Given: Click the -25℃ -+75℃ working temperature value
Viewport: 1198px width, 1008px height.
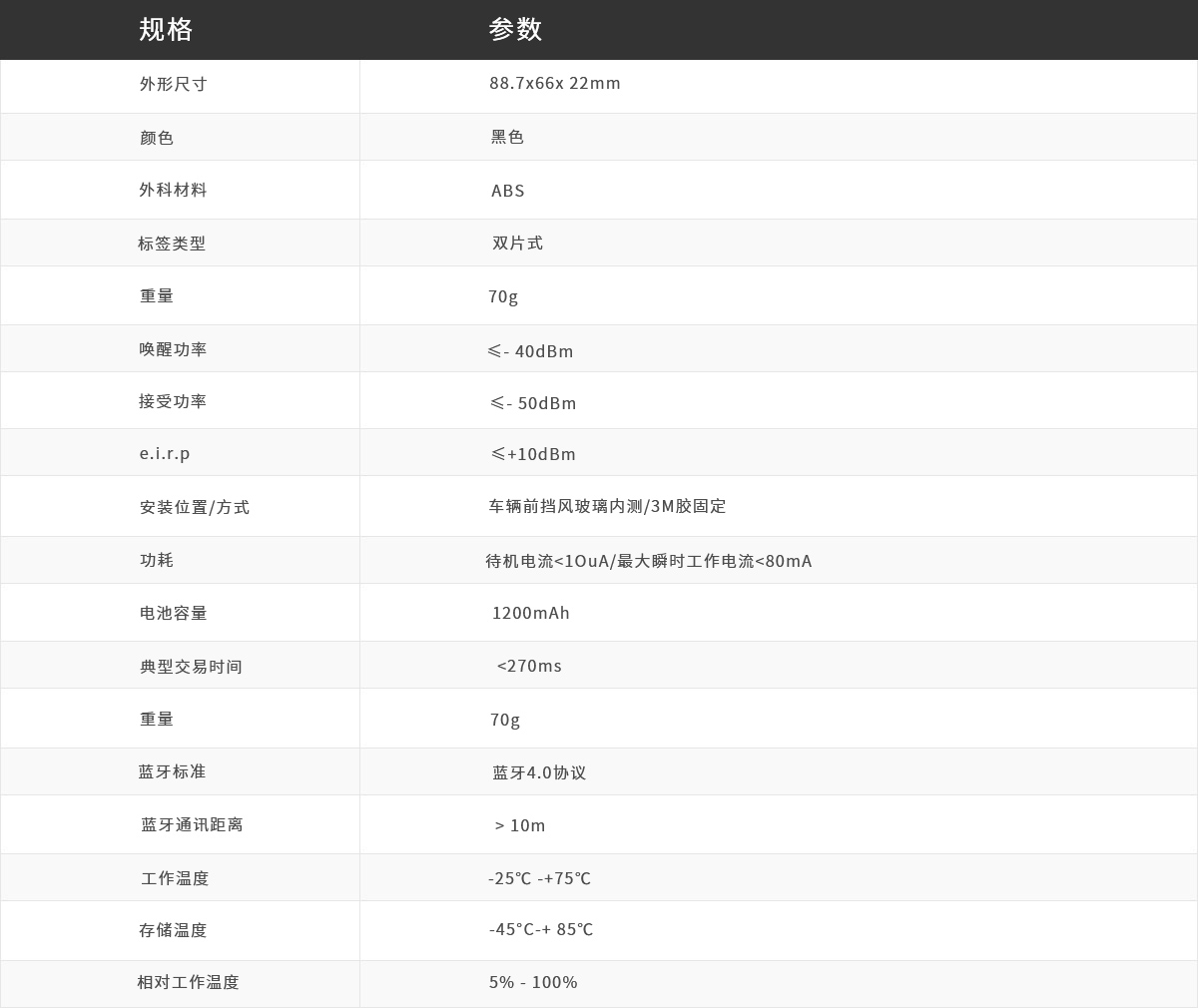Looking at the screenshot, I should pos(539,878).
